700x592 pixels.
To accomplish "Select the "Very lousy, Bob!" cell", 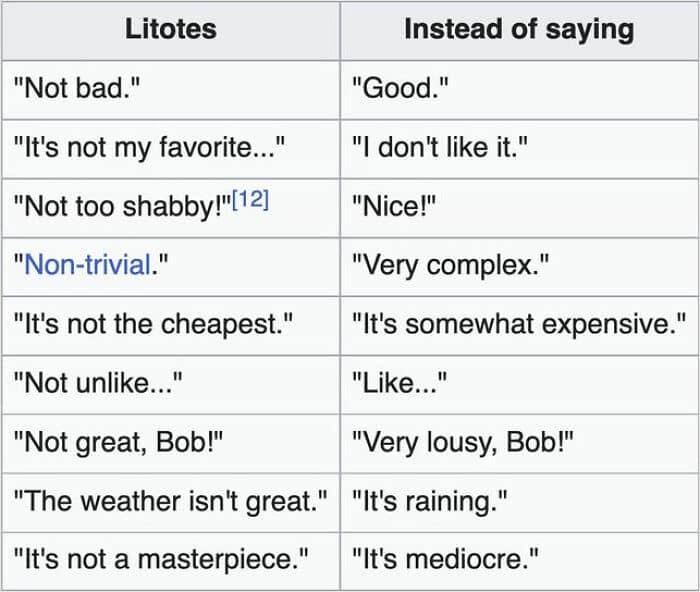I will click(x=461, y=442).
